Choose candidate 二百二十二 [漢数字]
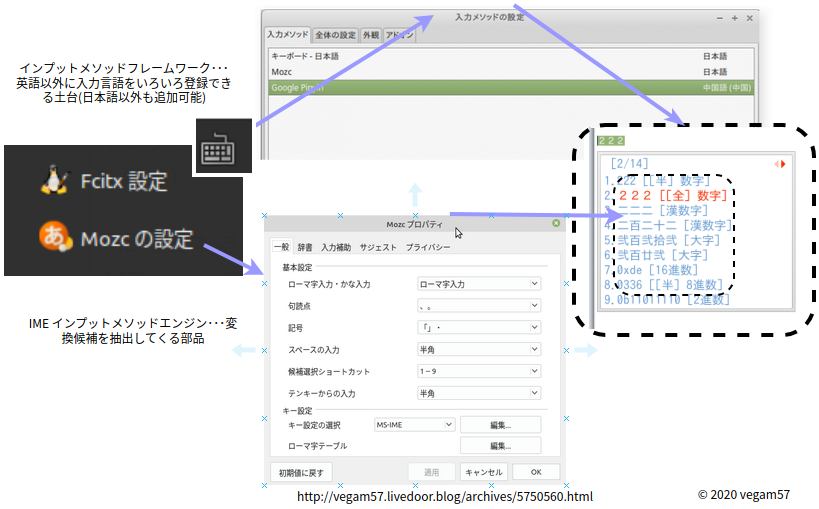The height and width of the screenshot is (509, 819). tap(668, 225)
